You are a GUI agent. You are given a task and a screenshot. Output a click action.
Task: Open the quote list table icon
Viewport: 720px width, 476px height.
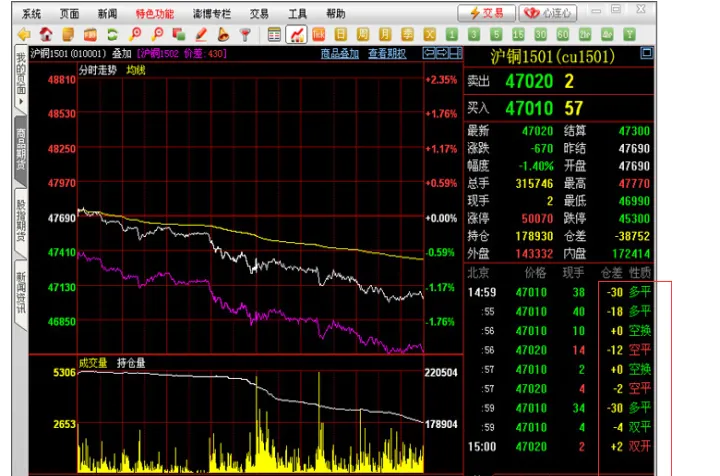[274, 34]
